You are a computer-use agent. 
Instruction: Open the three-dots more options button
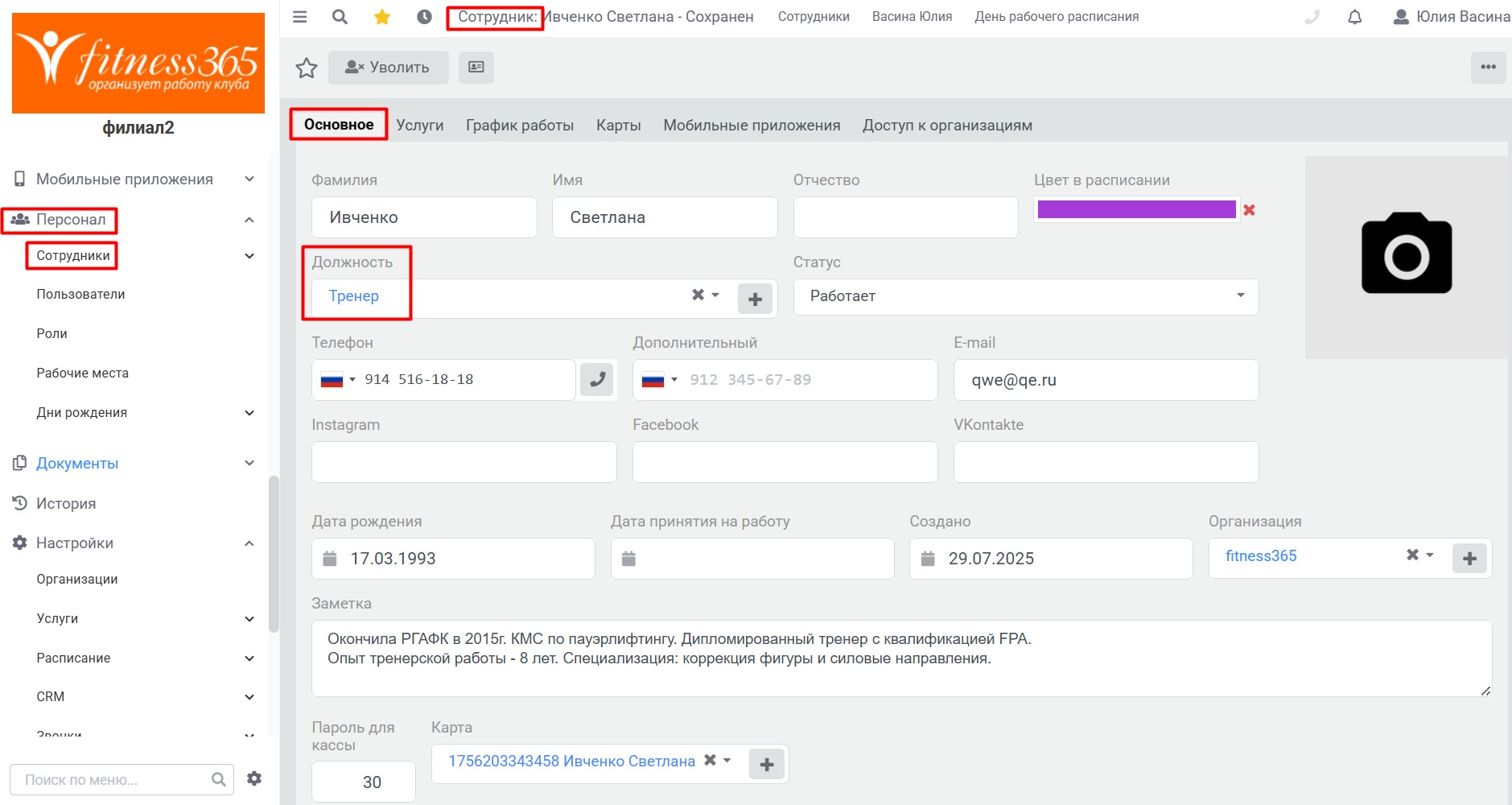(1488, 68)
